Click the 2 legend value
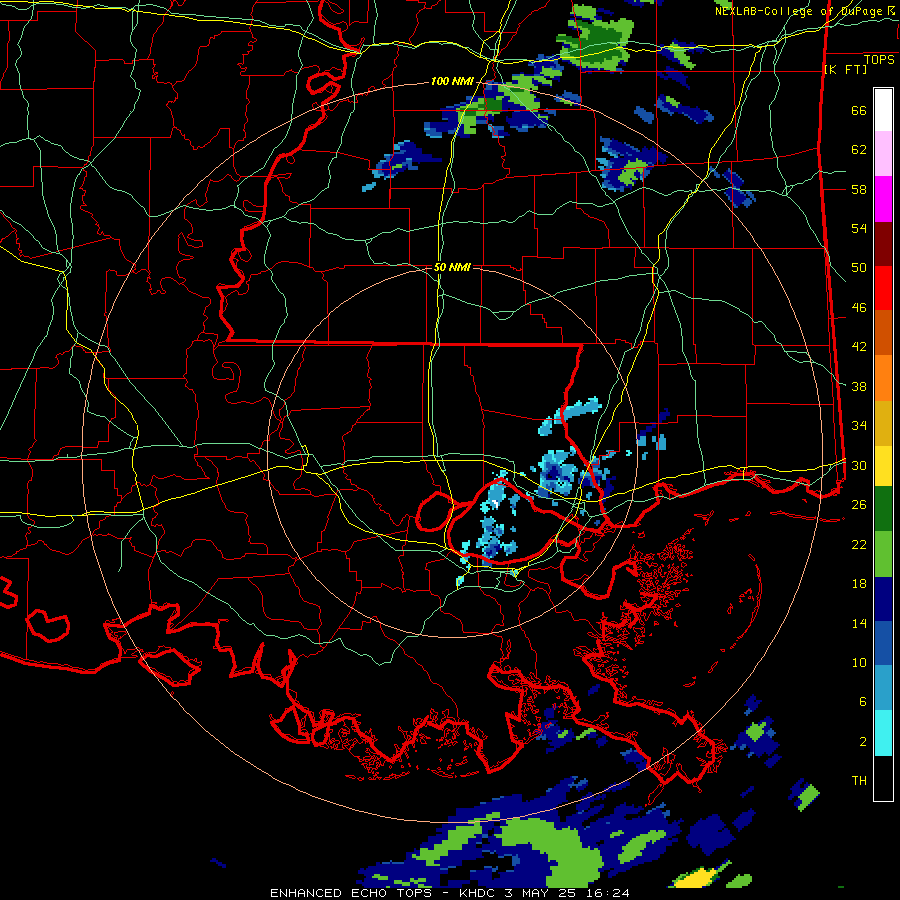 [x=863, y=742]
